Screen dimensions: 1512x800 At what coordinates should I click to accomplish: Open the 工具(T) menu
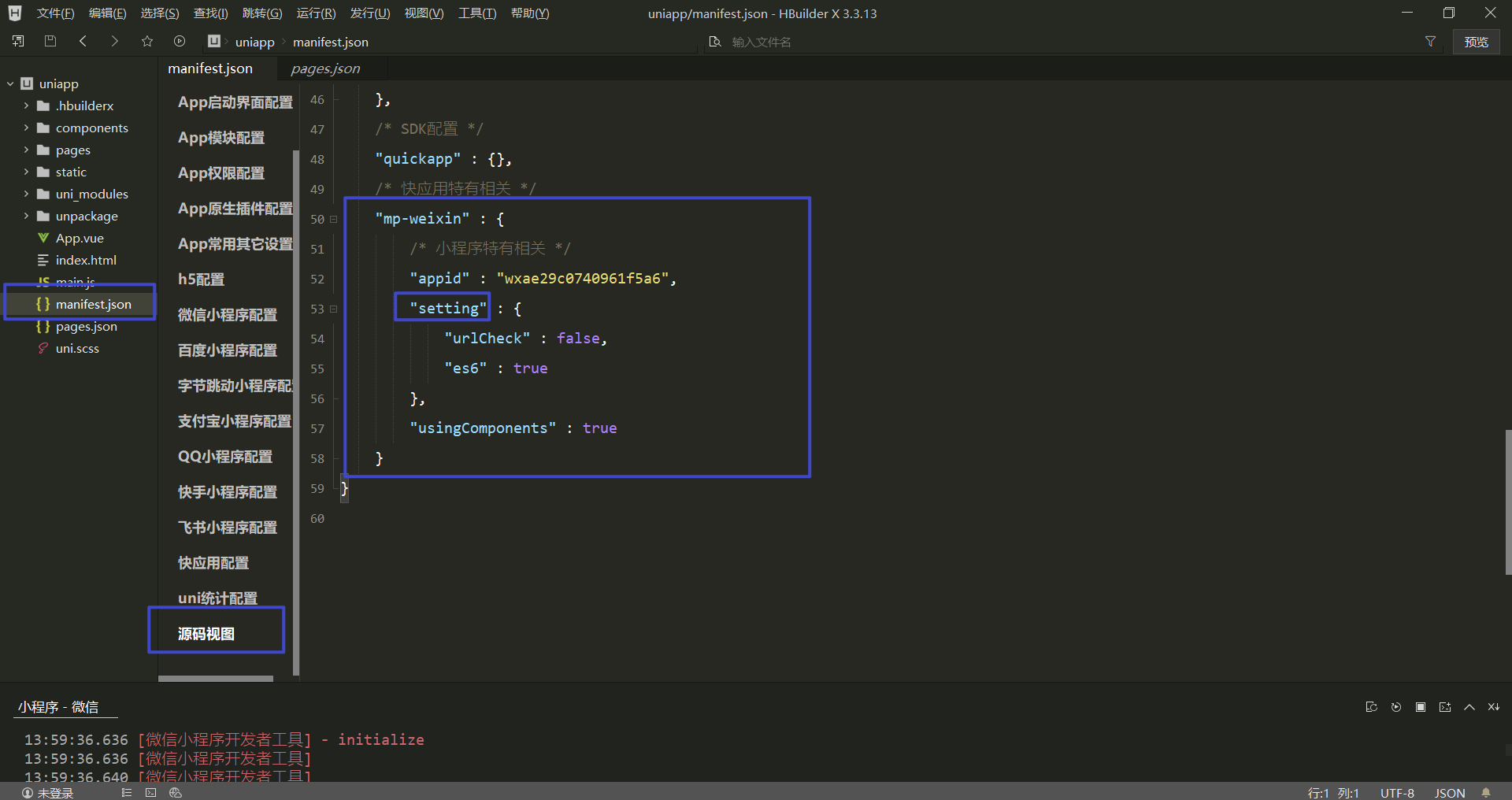tap(477, 13)
